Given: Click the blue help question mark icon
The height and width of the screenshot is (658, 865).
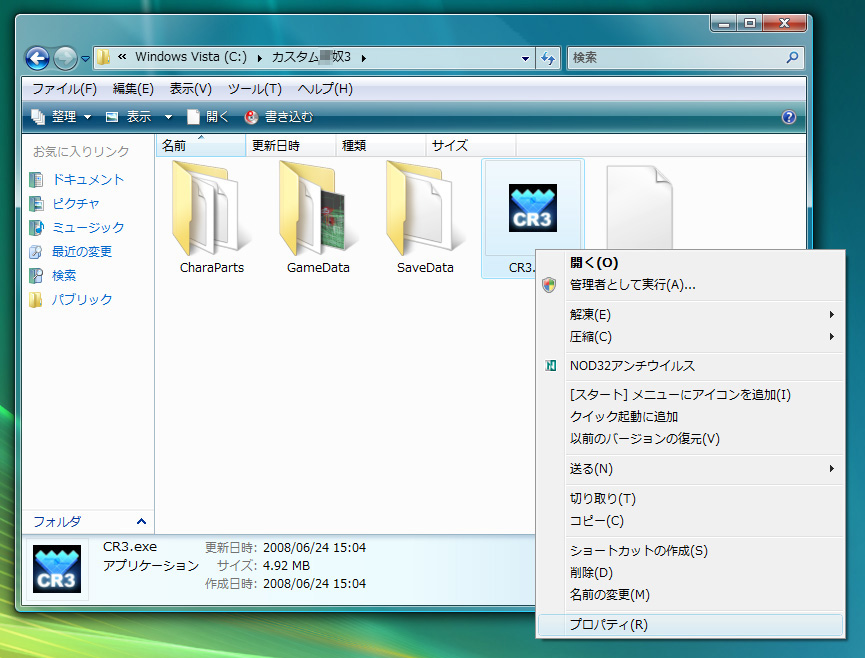Looking at the screenshot, I should click(788, 117).
